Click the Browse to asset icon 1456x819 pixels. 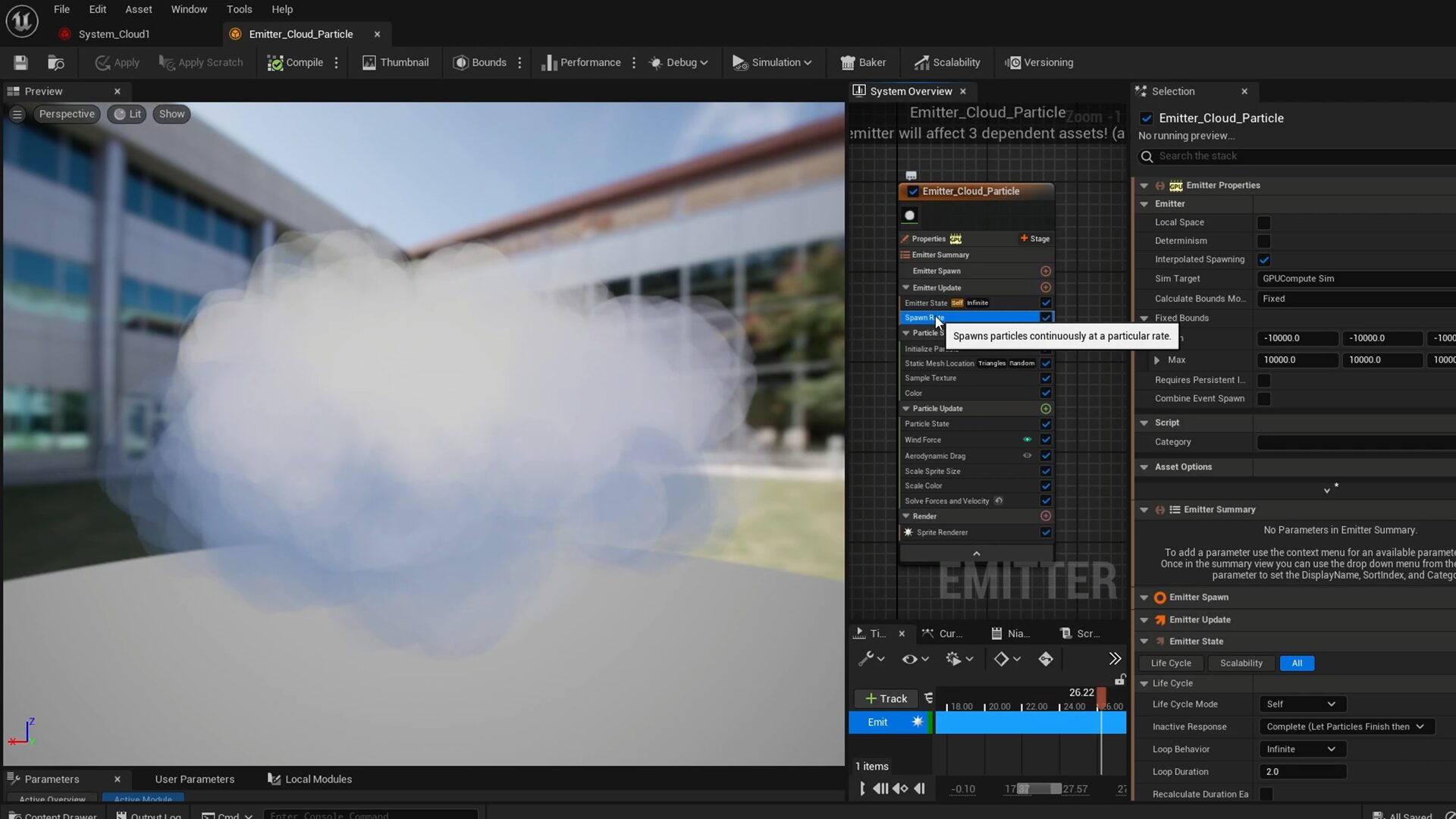[55, 62]
